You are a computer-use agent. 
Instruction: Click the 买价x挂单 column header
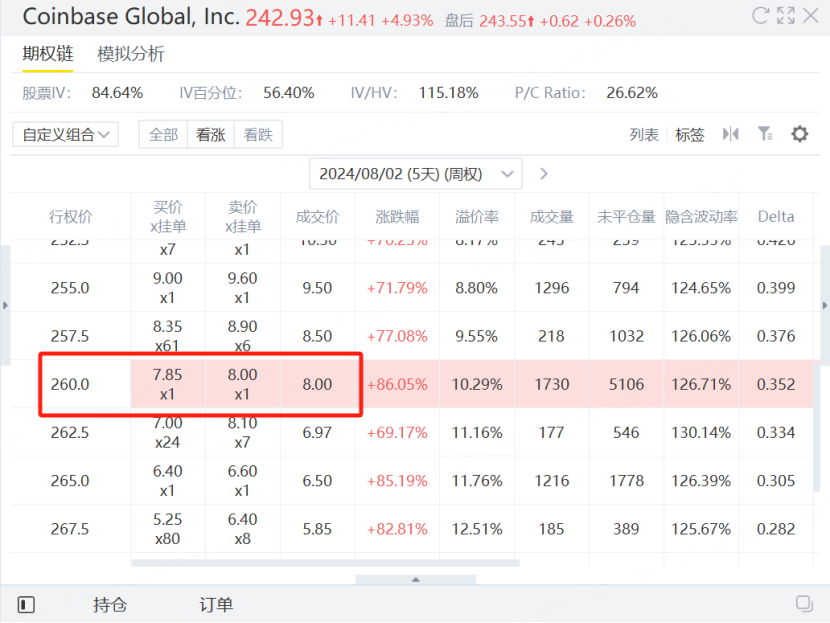tap(168, 216)
